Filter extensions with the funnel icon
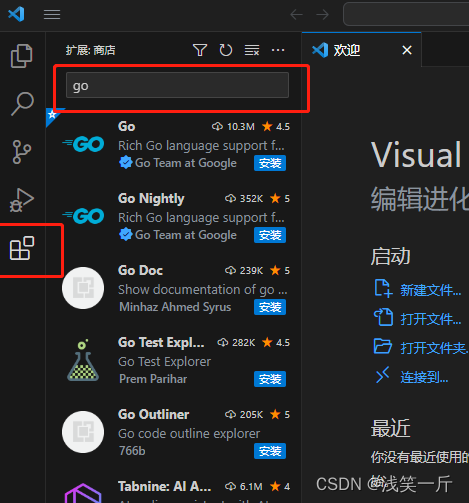 pyautogui.click(x=200, y=50)
